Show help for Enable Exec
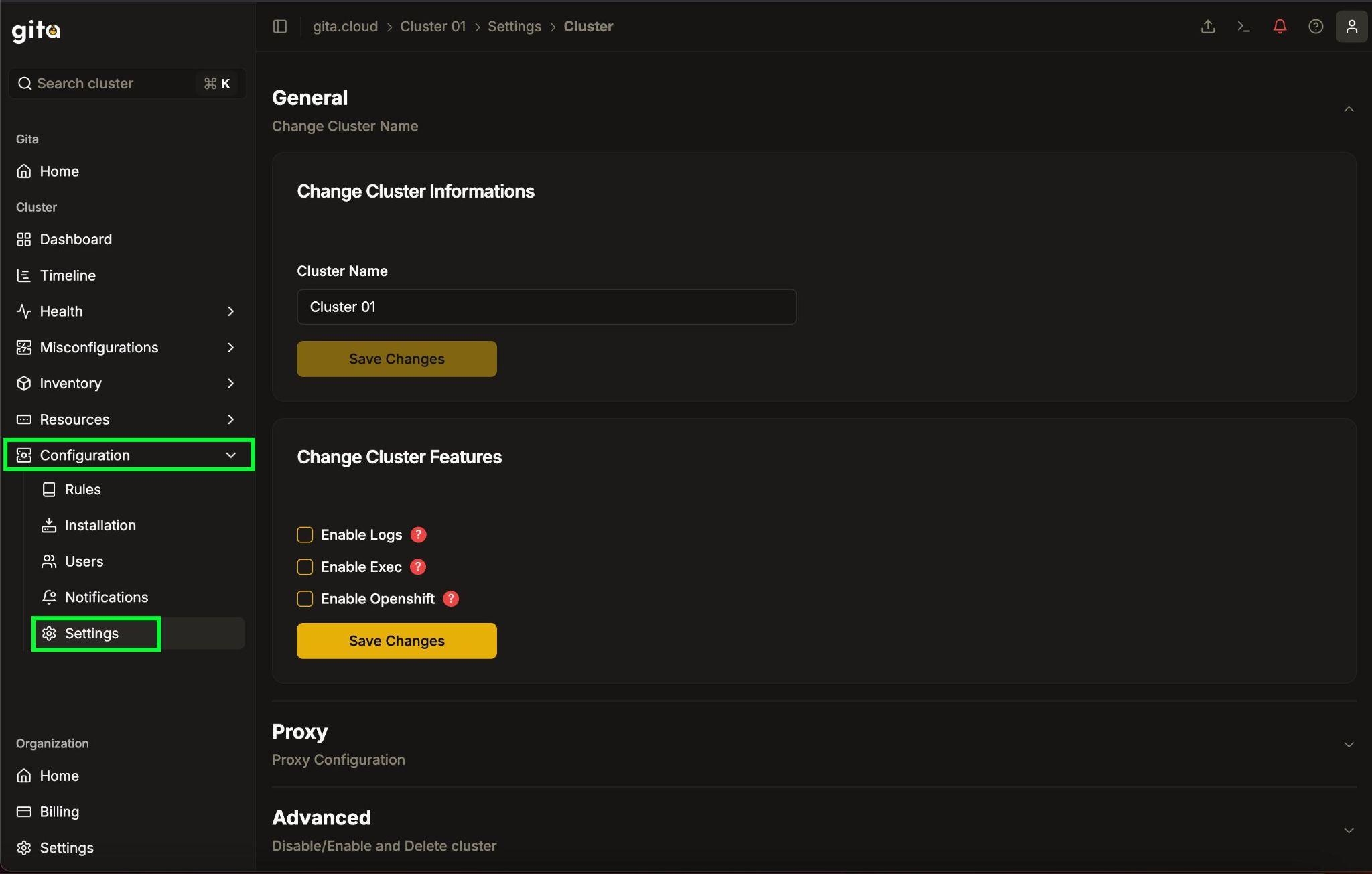Image resolution: width=1372 pixels, height=874 pixels. pyautogui.click(x=418, y=567)
